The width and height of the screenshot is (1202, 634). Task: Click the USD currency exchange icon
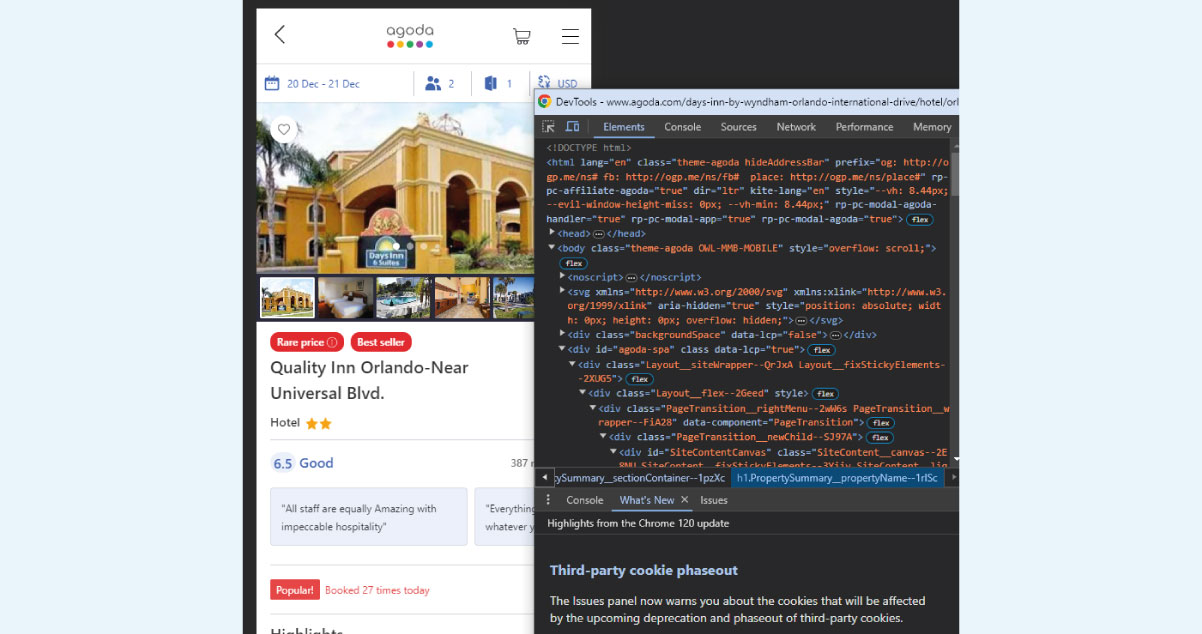point(545,83)
